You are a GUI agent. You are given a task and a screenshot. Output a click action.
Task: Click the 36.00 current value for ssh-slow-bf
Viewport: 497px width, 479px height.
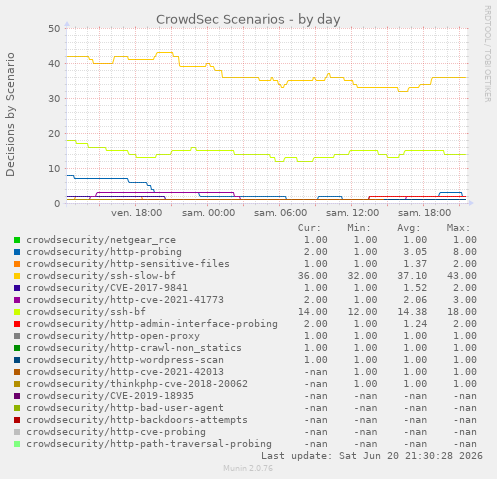click(x=313, y=276)
